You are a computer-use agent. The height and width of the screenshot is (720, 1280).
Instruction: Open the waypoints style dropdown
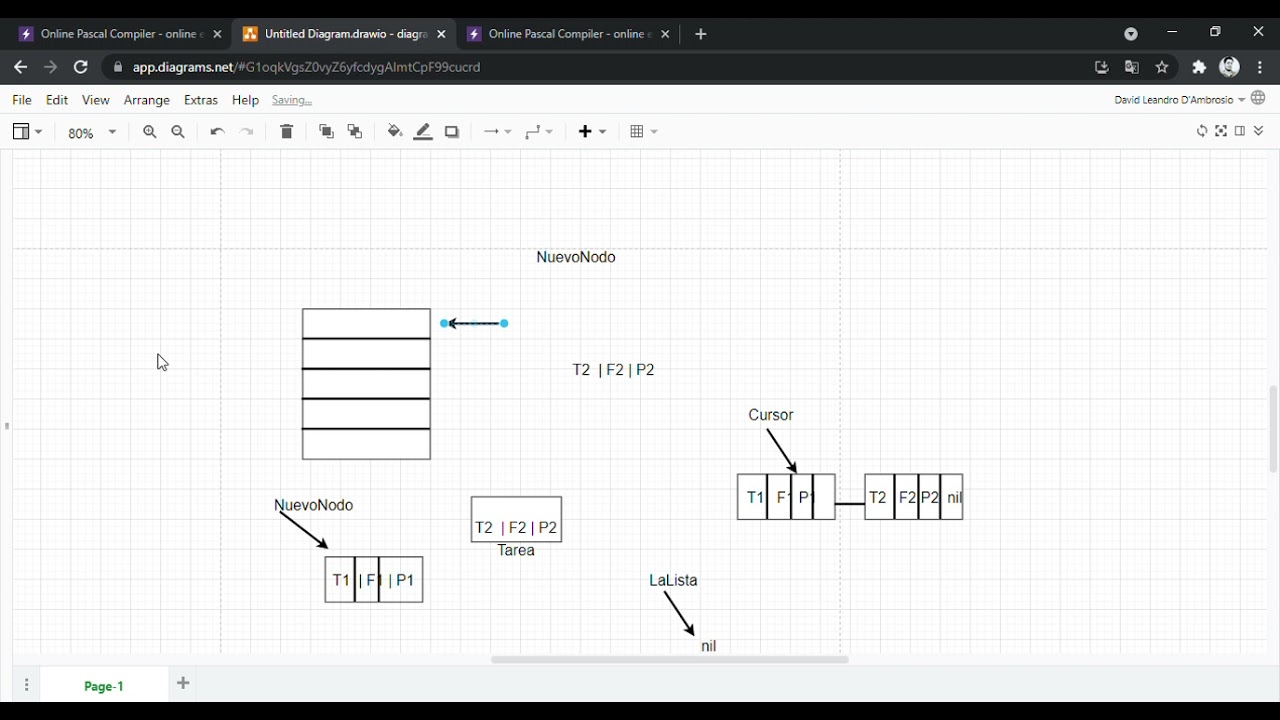[539, 132]
